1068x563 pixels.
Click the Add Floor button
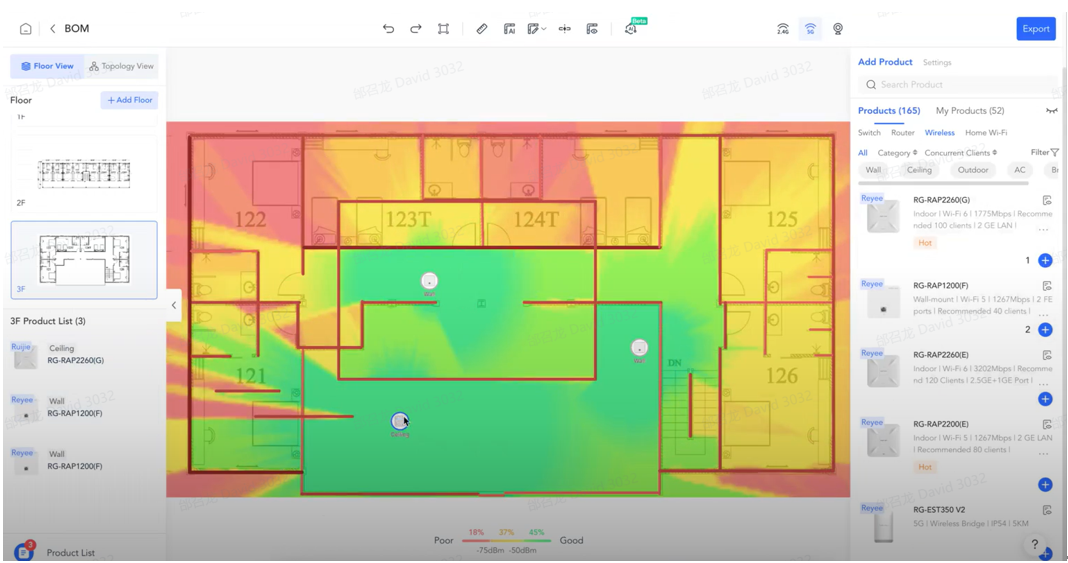[x=129, y=100]
